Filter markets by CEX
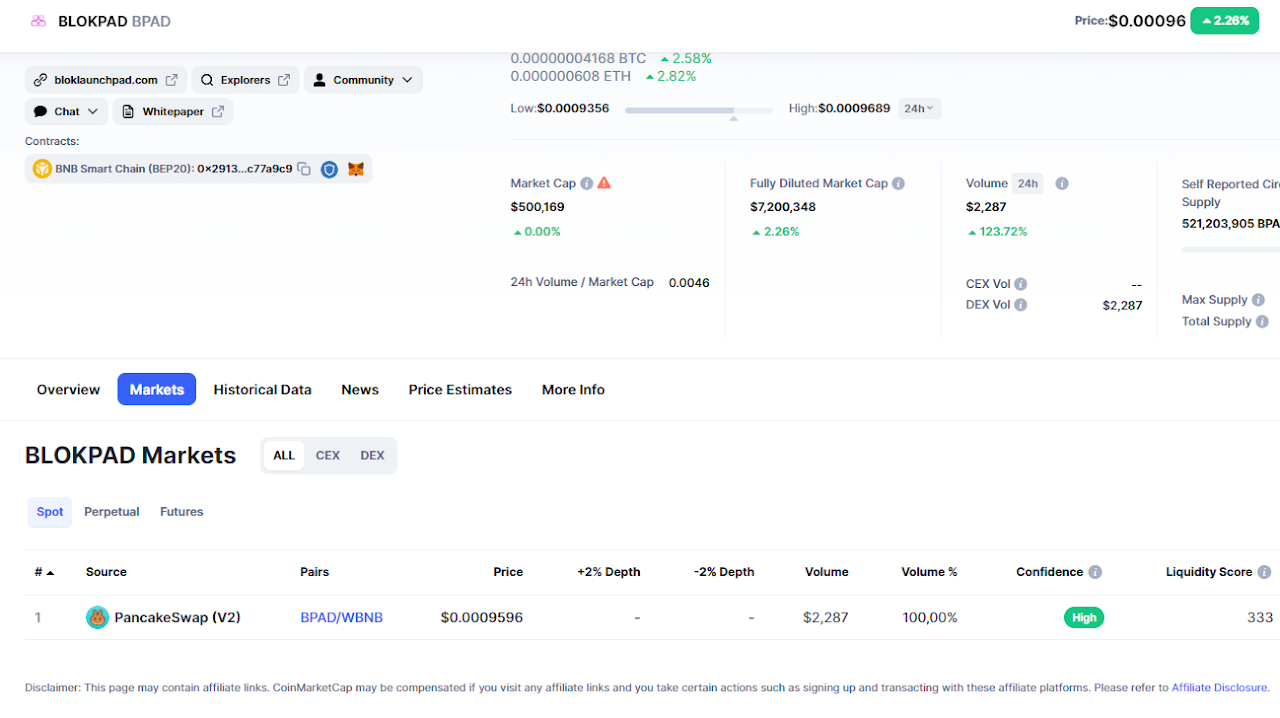The width and height of the screenshot is (1280, 718). tap(328, 455)
